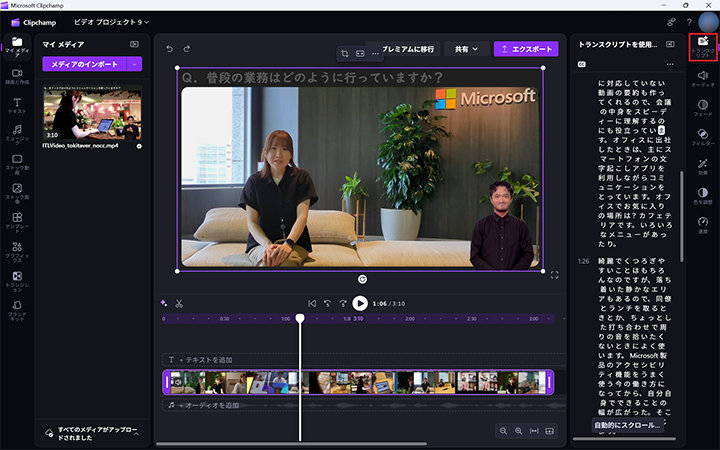720x450 pixels.
Task: Expand the upload status chevron
Action: 136,433
